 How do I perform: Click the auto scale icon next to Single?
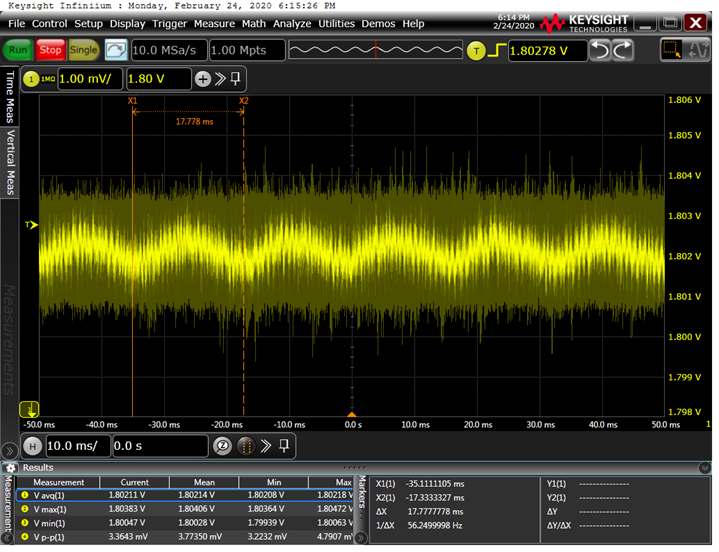(x=116, y=50)
